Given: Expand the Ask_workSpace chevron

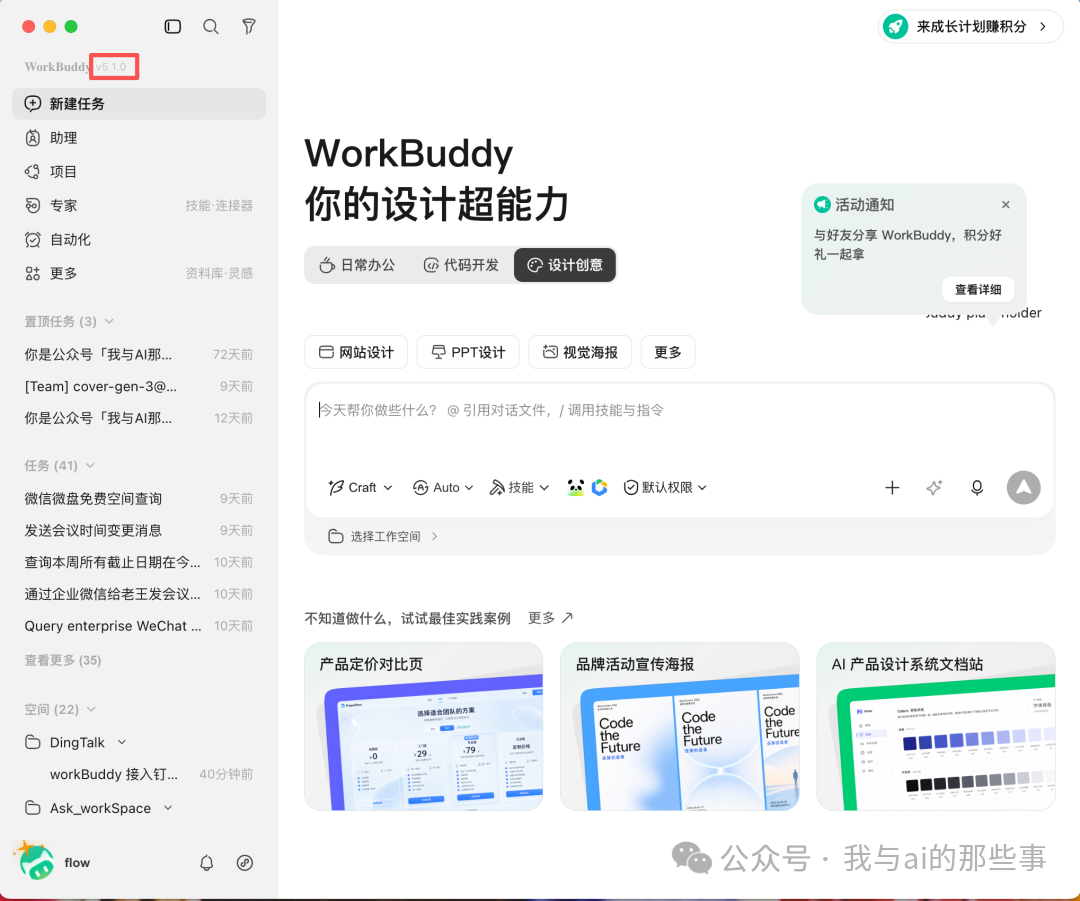Looking at the screenshot, I should [x=168, y=807].
